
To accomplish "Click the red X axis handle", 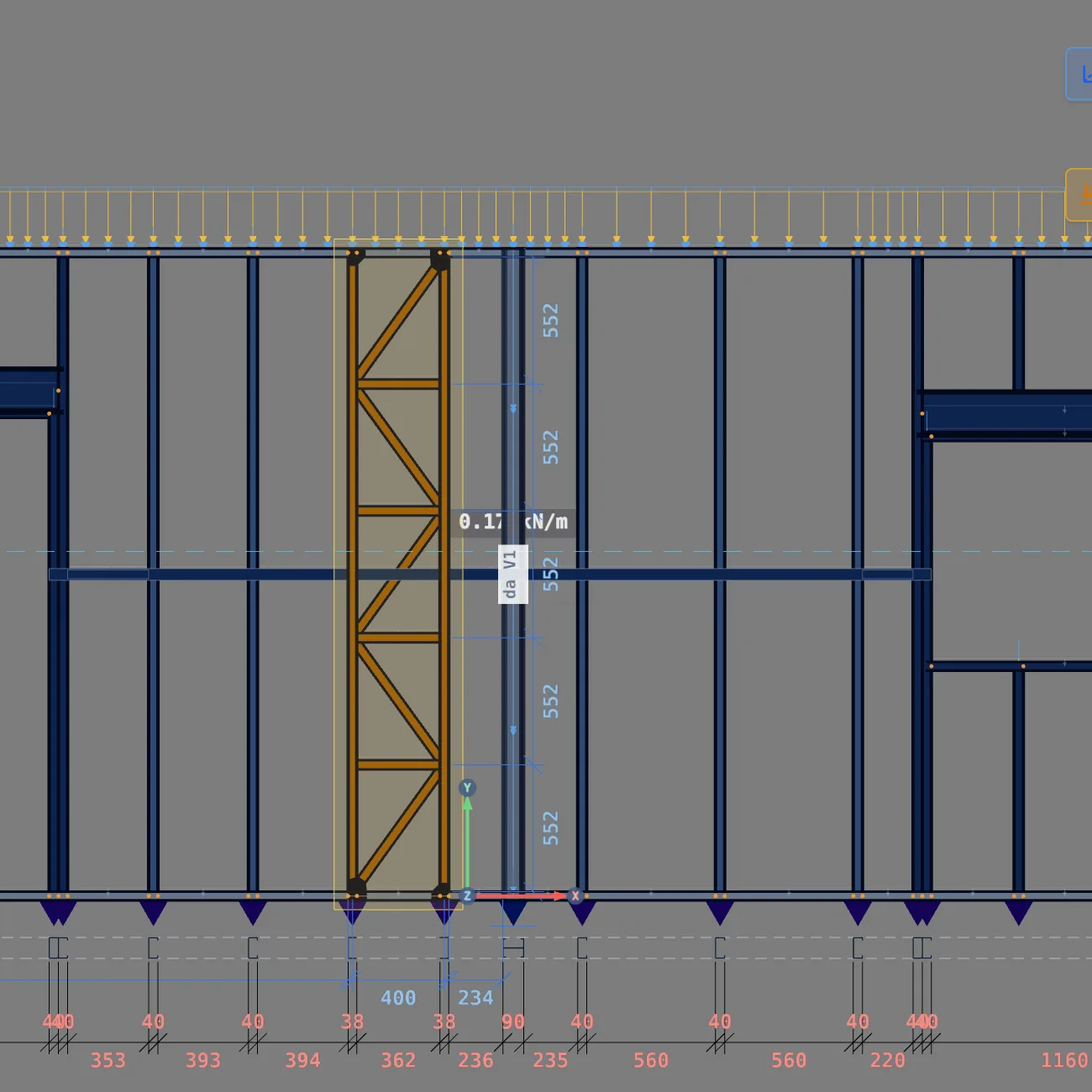I will [x=575, y=895].
